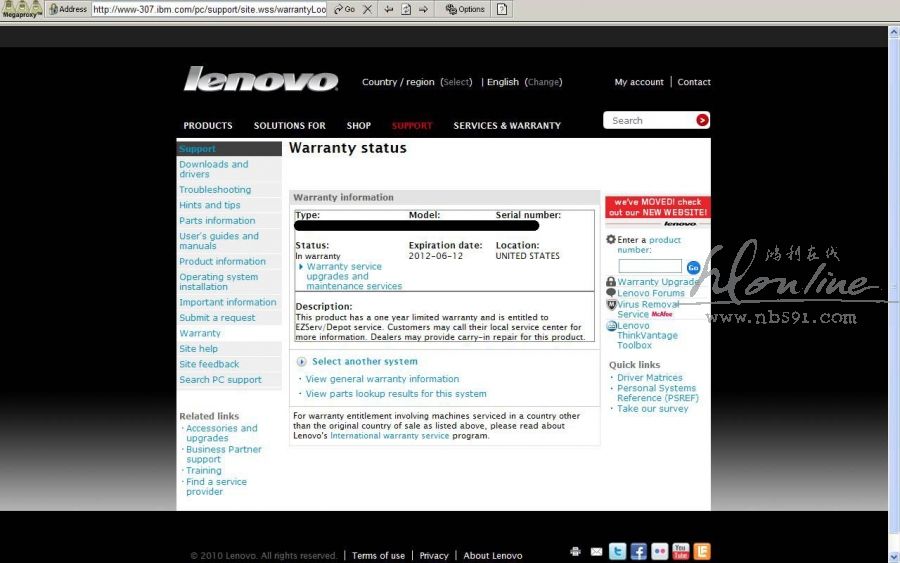Open the Twitter icon in footer
The image size is (900, 563).
(x=617, y=552)
